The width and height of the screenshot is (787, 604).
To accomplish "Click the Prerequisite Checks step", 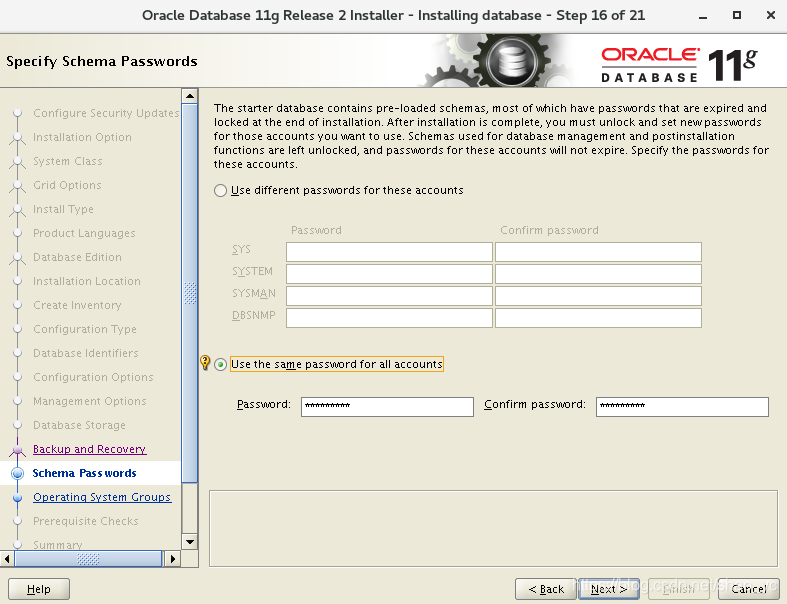I will pos(86,522).
